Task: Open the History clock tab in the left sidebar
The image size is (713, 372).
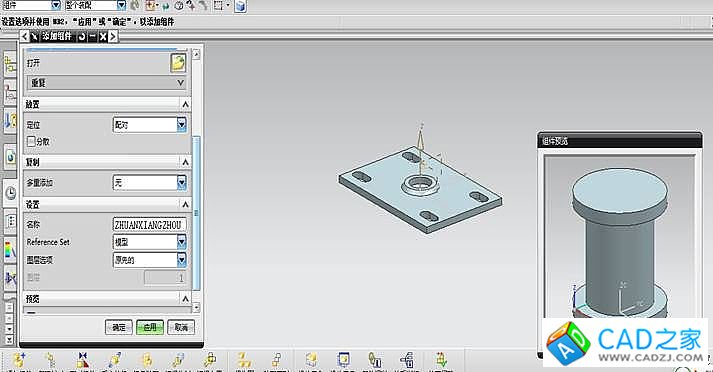Action: pyautogui.click(x=10, y=193)
